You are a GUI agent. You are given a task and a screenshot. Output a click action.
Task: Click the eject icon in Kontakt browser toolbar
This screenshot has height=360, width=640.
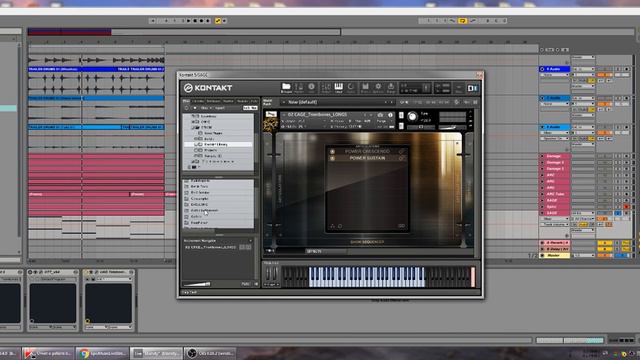pyautogui.click(x=195, y=108)
